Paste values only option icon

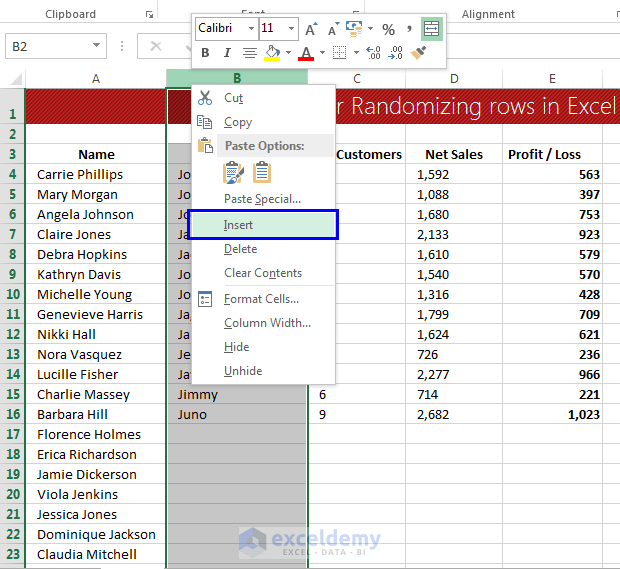click(x=262, y=173)
